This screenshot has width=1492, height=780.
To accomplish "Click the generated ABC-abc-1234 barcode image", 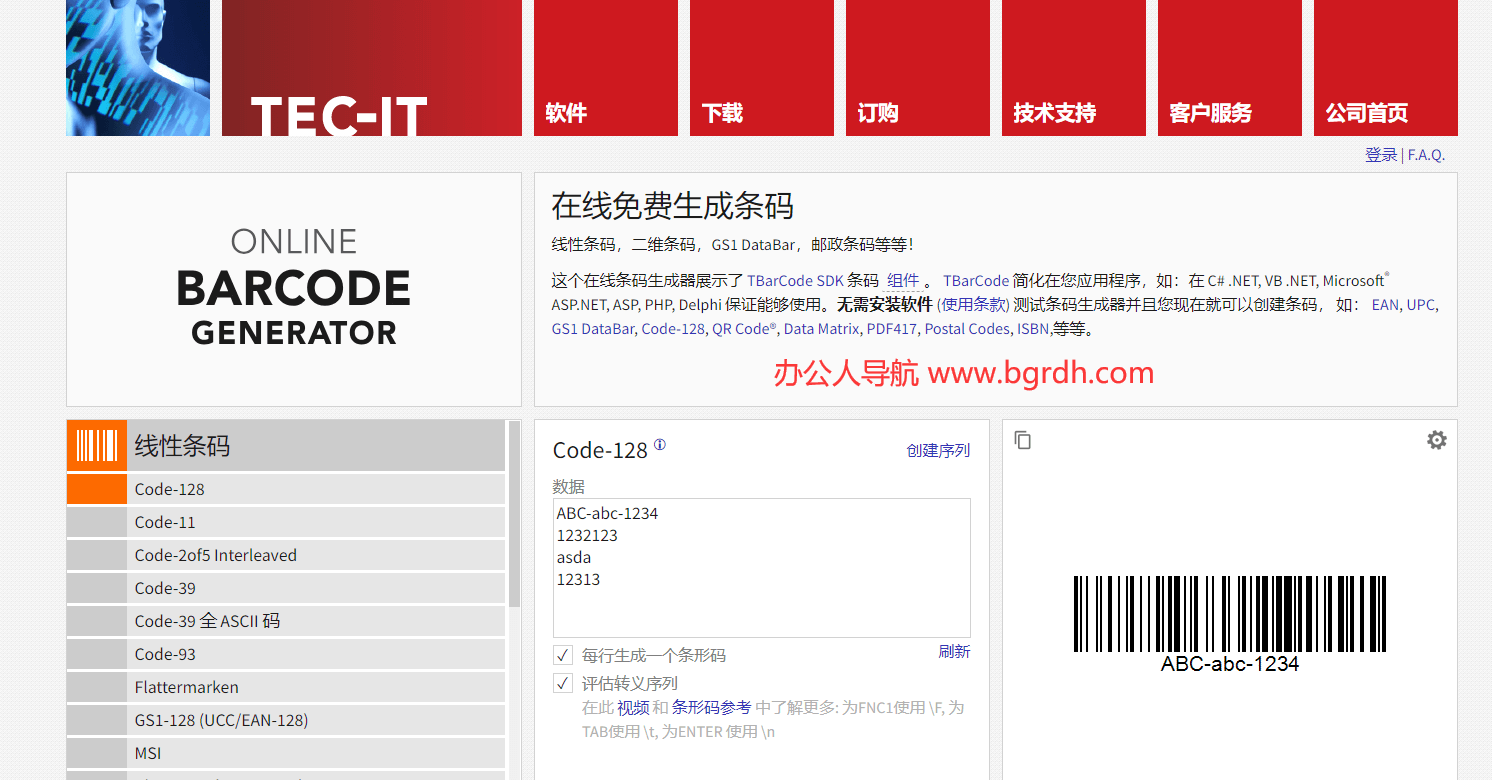I will [x=1229, y=622].
